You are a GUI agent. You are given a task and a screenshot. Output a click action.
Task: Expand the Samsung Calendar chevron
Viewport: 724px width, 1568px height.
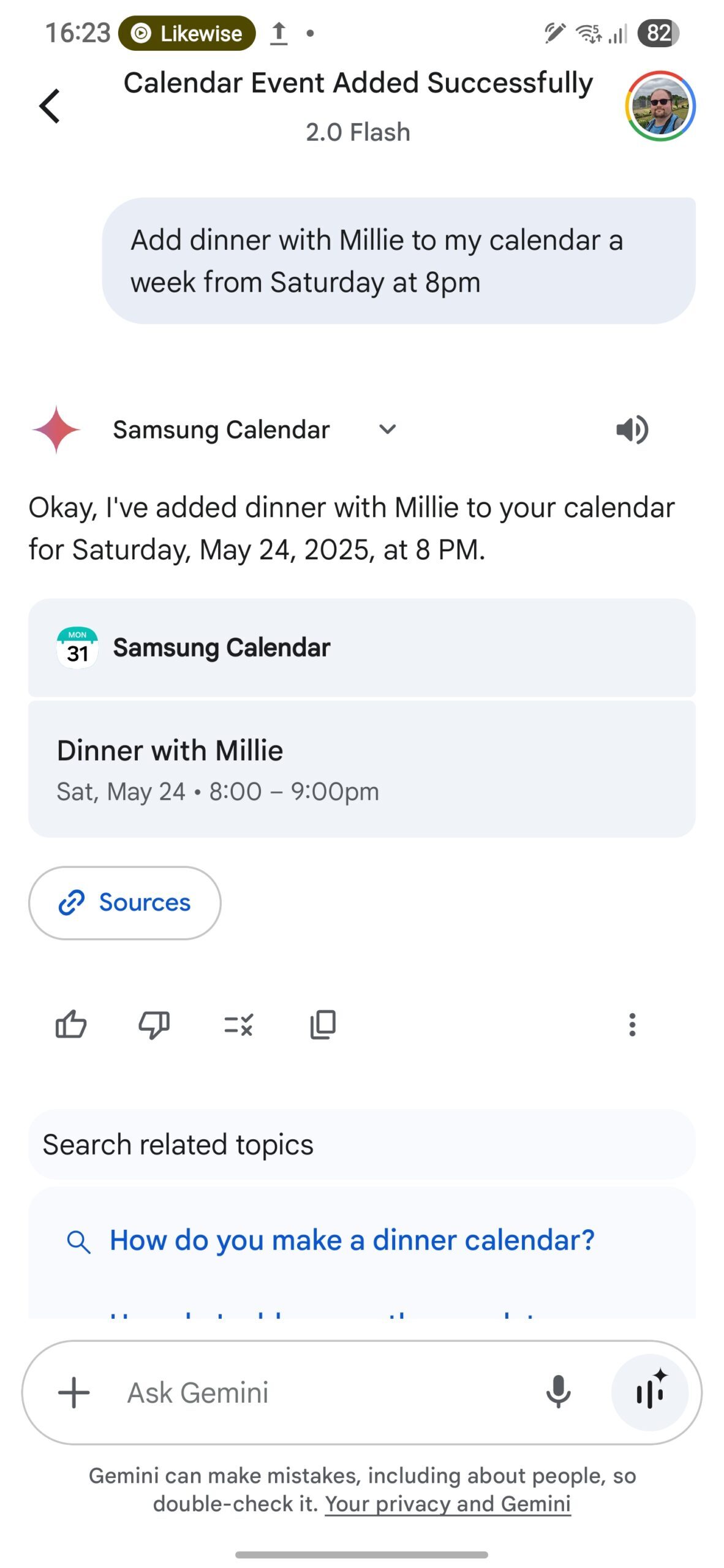click(x=387, y=429)
